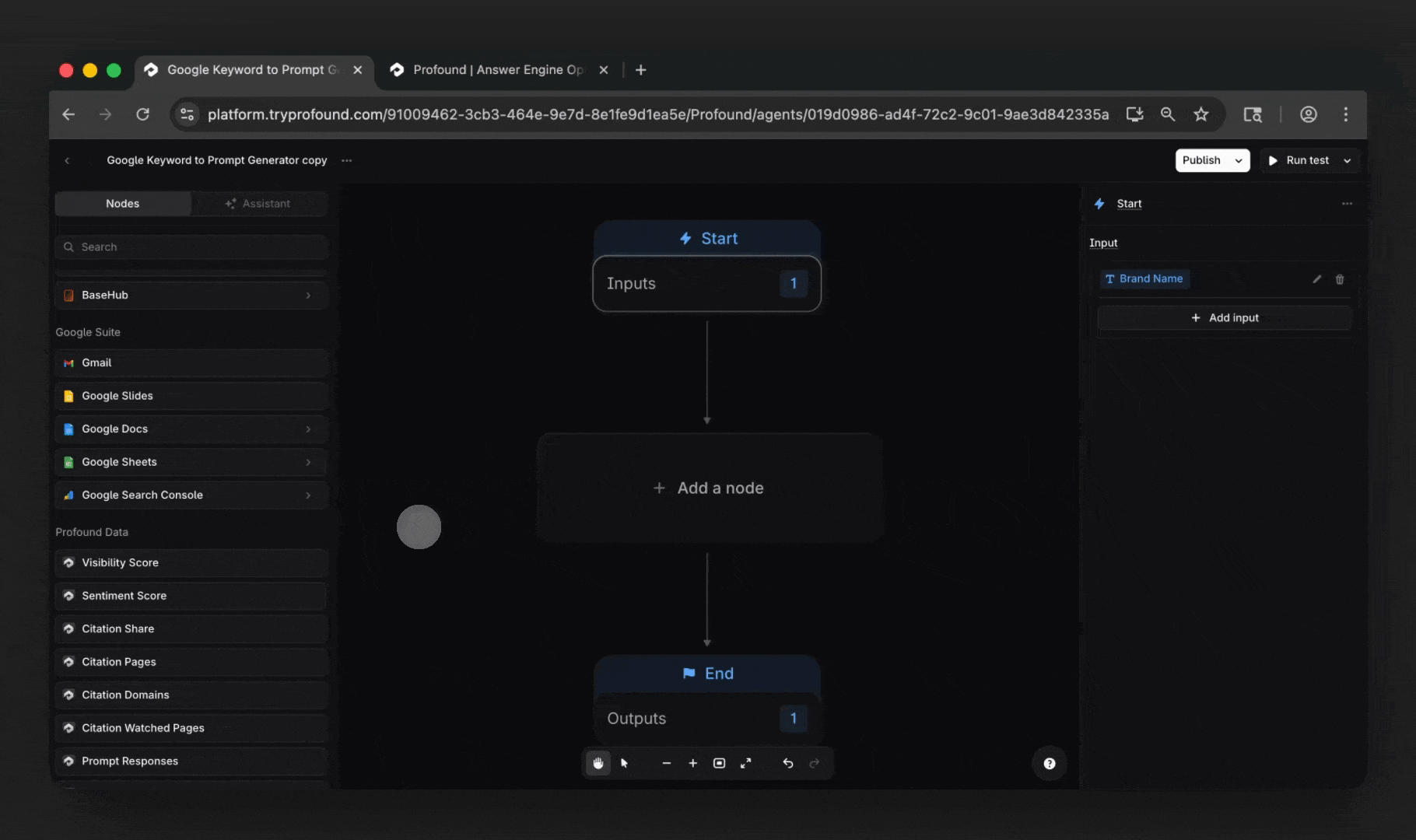Screen dimensions: 1416x840
Task: Bookmark this page with star icon
Action: click(x=1200, y=114)
